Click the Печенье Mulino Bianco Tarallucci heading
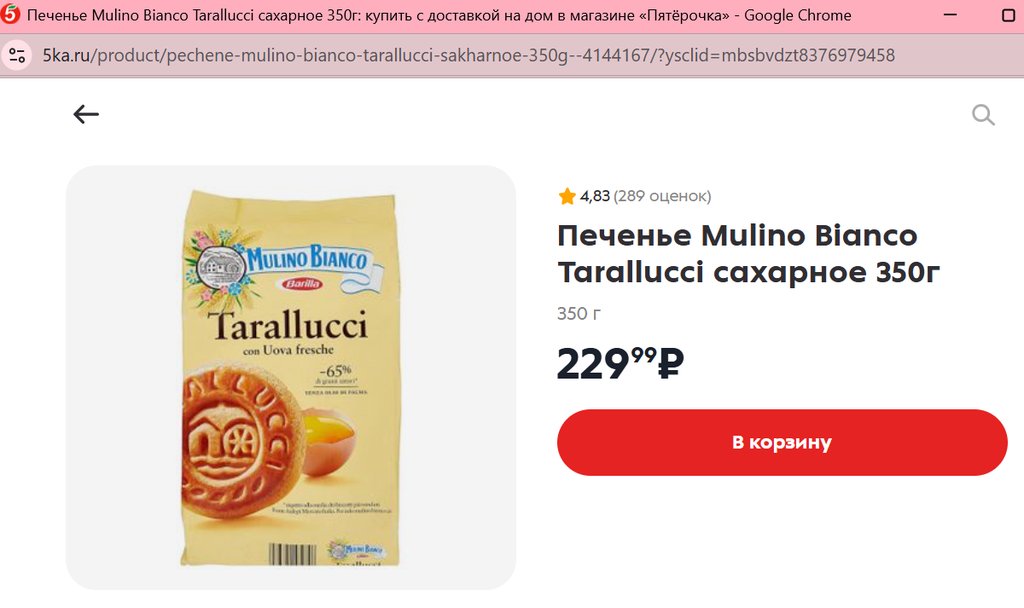 748,253
